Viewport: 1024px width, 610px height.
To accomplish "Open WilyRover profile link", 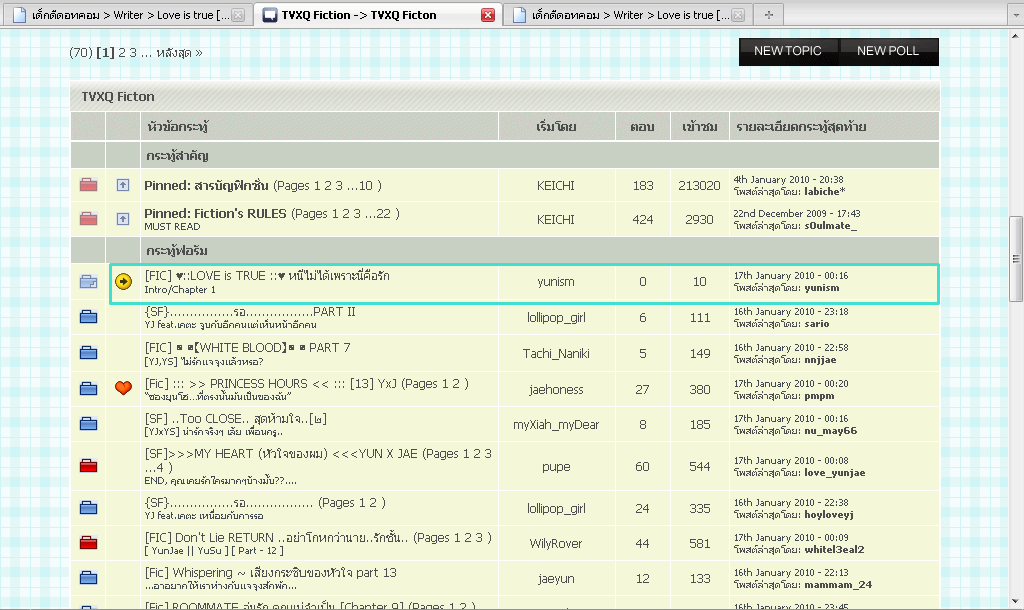I will click(556, 543).
